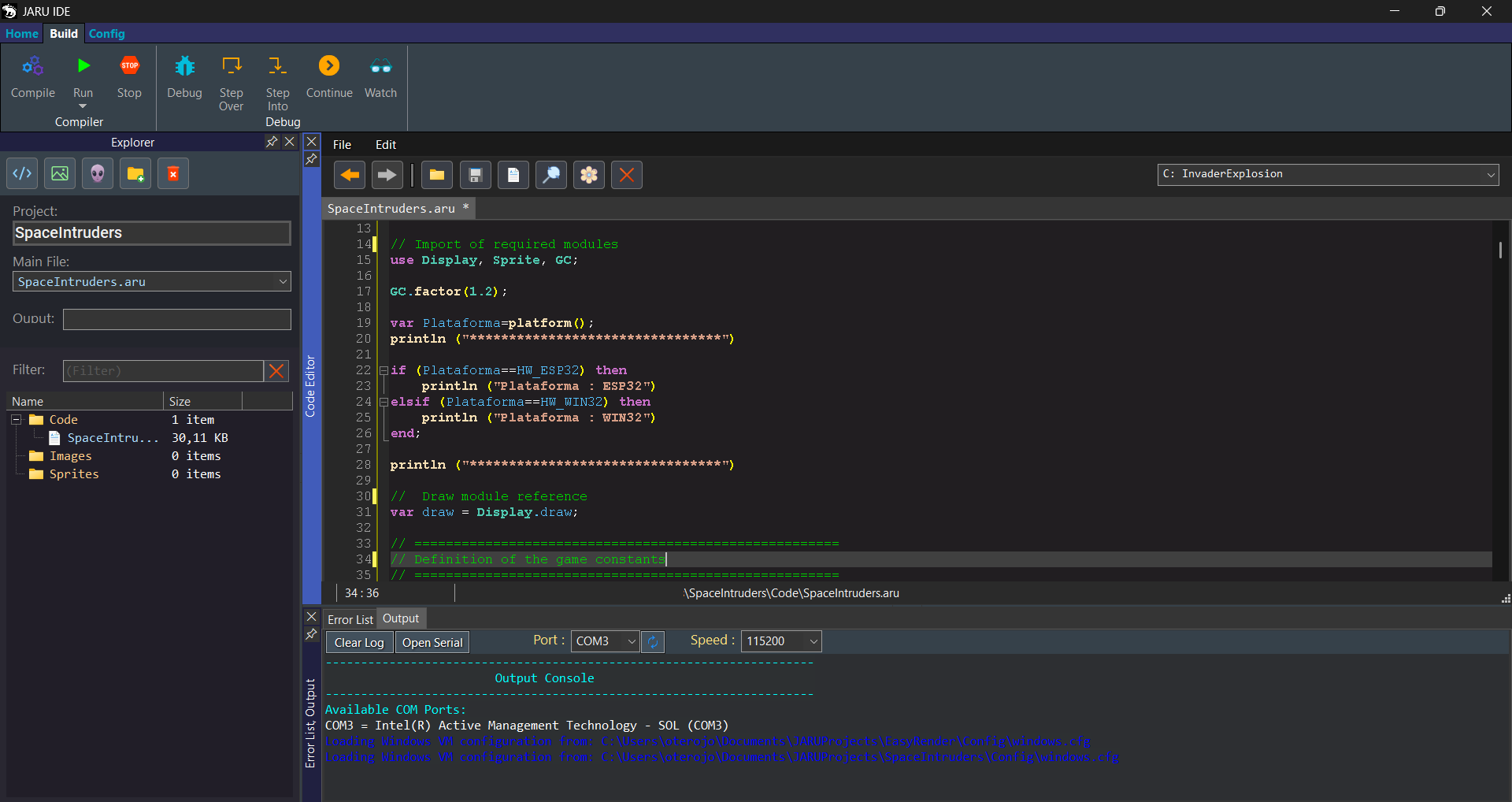Open the Edit menu in code editor
This screenshot has height=802, width=1512.
[386, 144]
